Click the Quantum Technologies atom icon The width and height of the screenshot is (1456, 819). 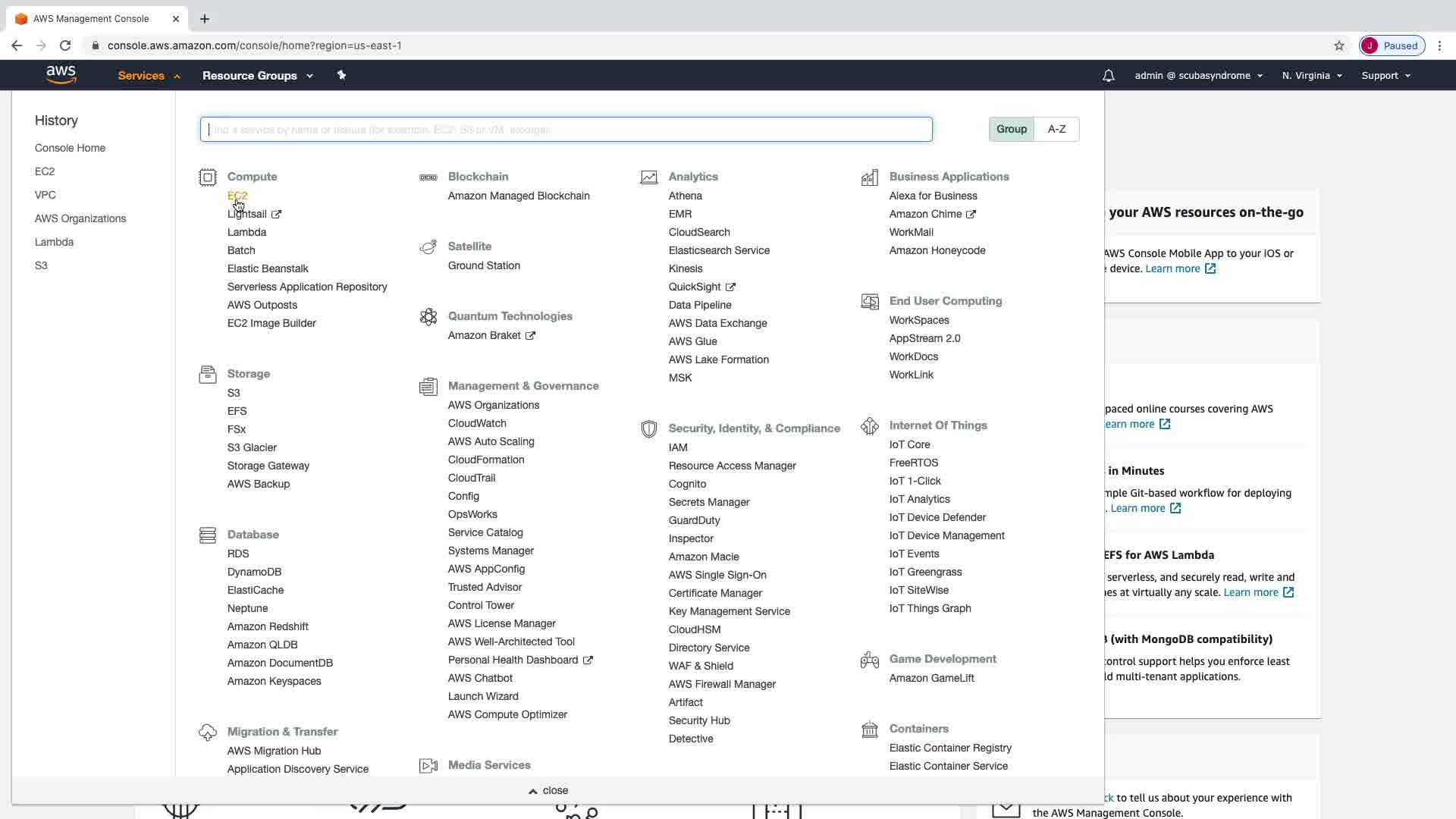[x=428, y=317]
